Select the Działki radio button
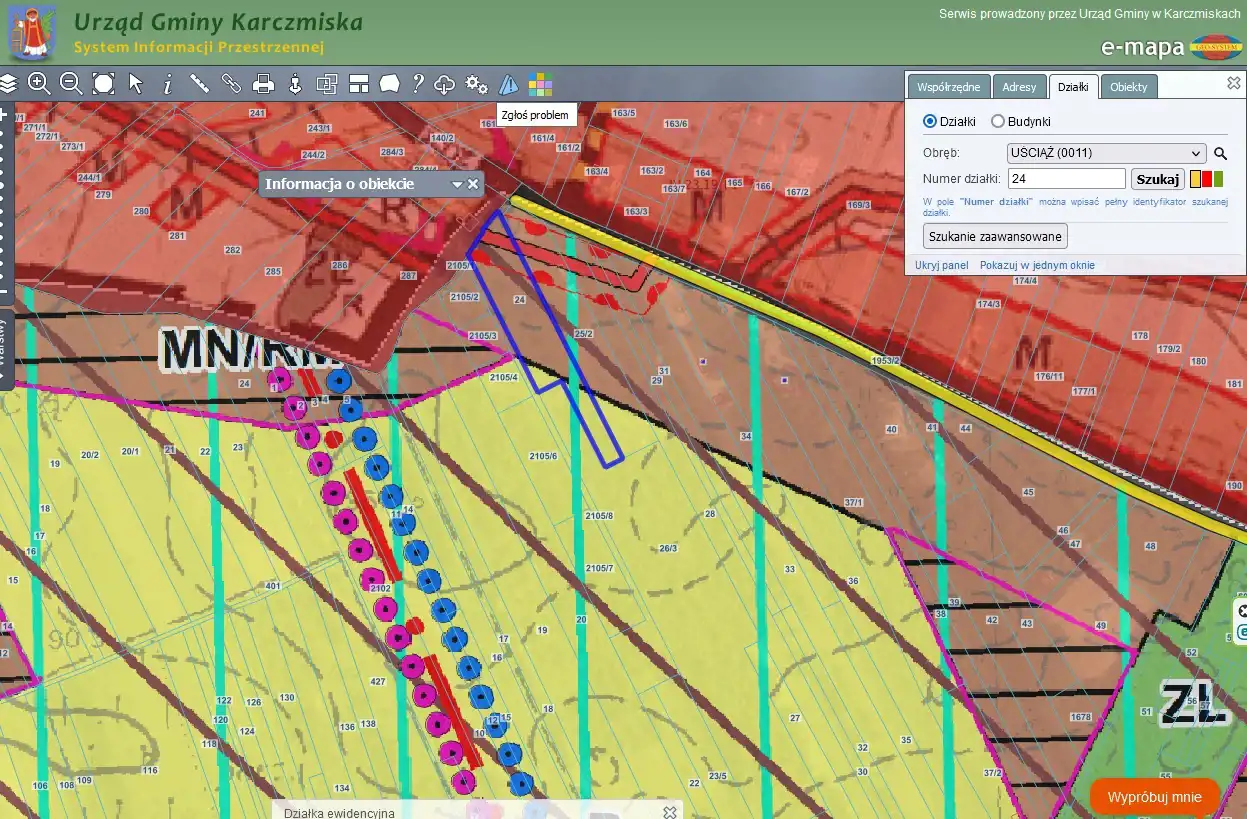The image size is (1247, 819). coord(930,121)
